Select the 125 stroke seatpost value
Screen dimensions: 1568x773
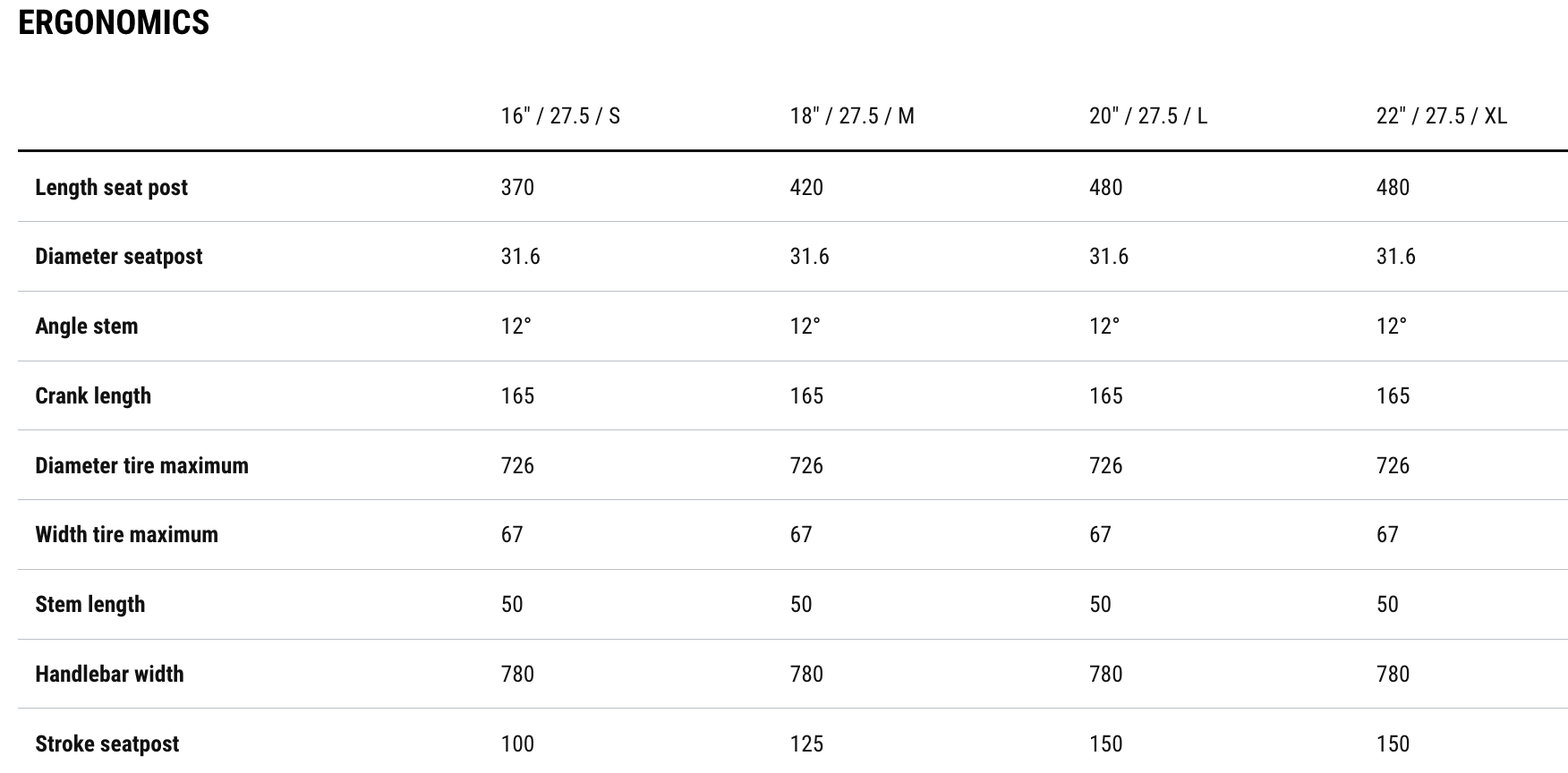pyautogui.click(x=806, y=744)
